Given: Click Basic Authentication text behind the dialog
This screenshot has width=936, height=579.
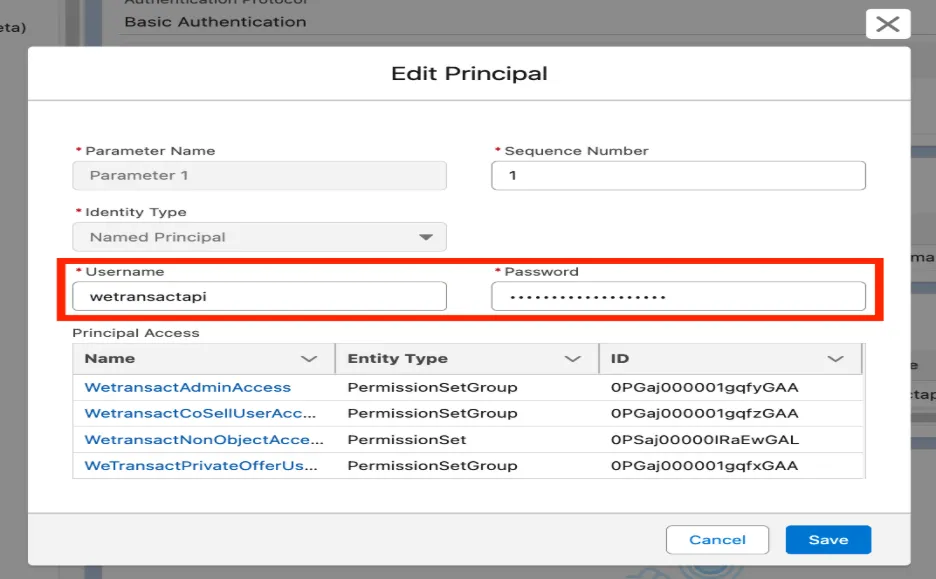Looking at the screenshot, I should (x=215, y=22).
